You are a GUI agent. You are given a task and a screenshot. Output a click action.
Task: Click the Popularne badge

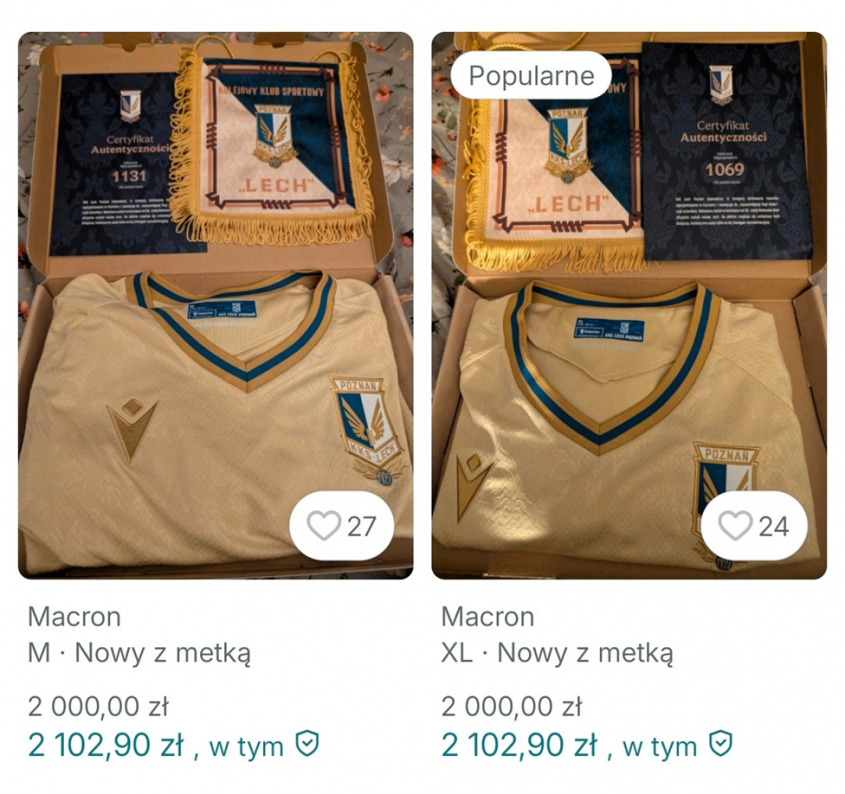531,75
